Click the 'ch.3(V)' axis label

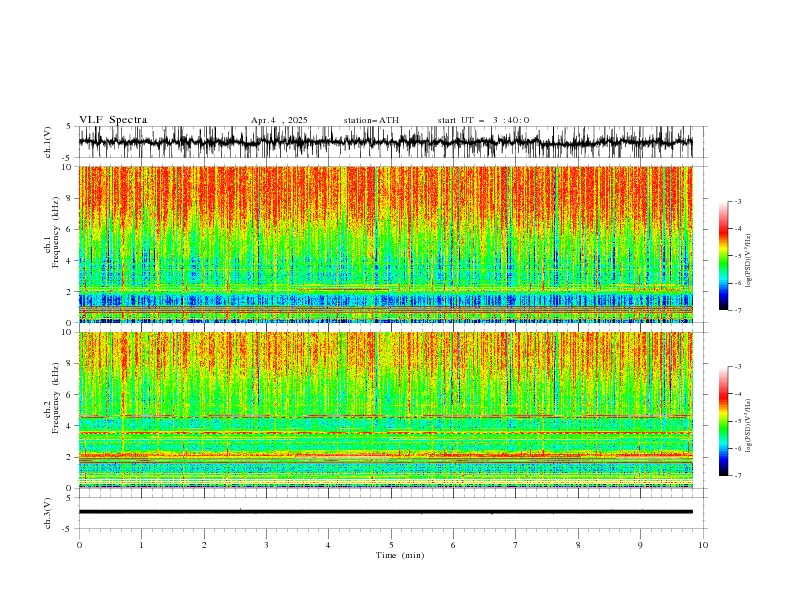click(48, 513)
